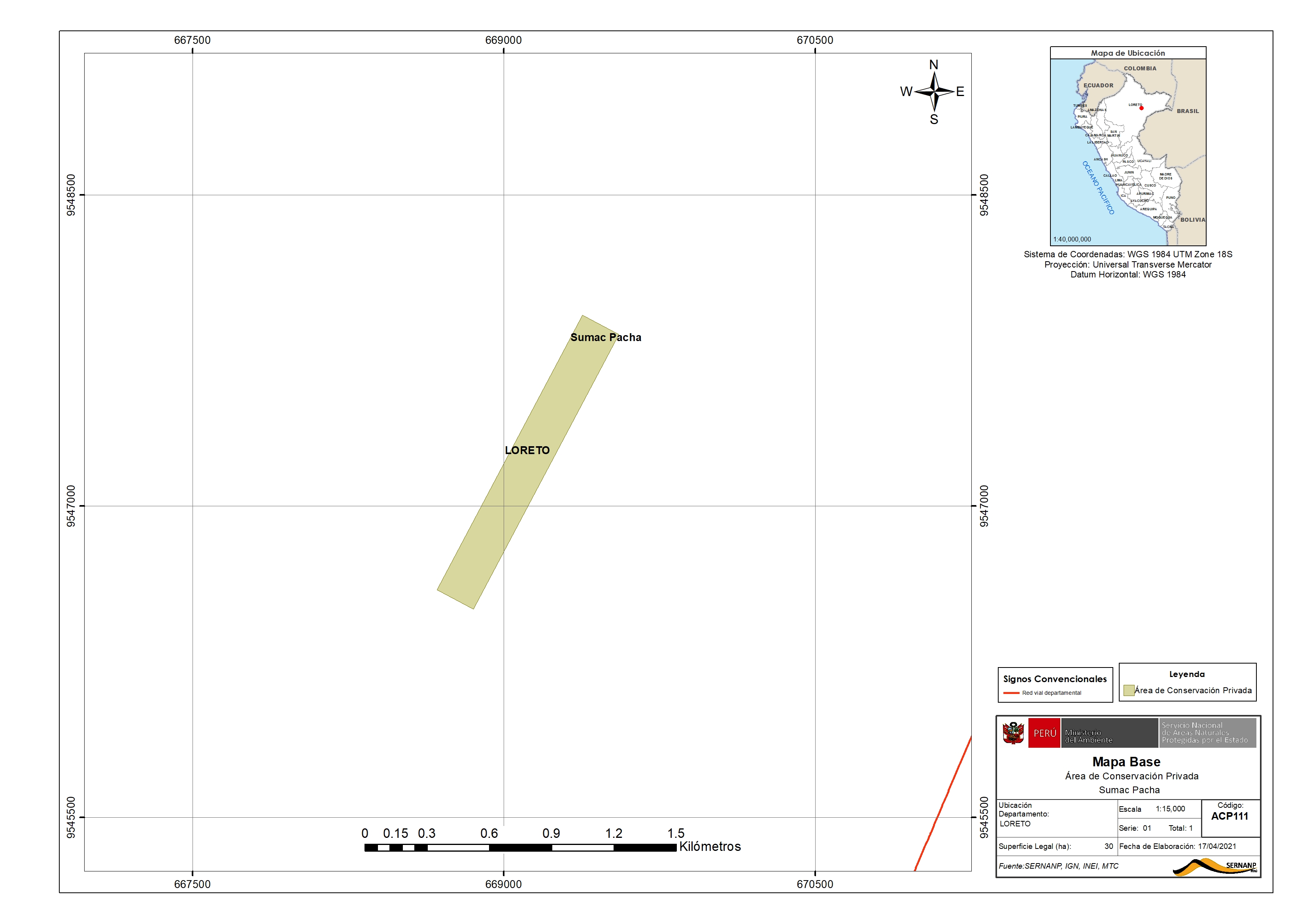Click the 'Fecha de Elaboración: 17/04/2021' text
Image resolution: width=1307 pixels, height=924 pixels.
point(1177,847)
